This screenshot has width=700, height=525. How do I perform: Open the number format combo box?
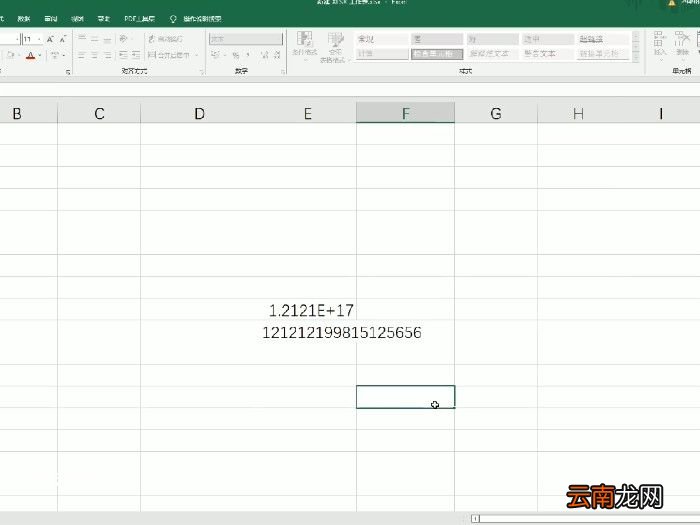pyautogui.click(x=246, y=39)
